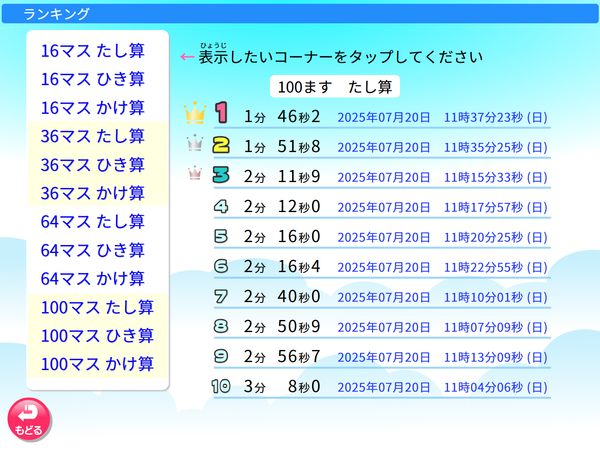Viewport: 600px width, 450px height.
Task: Click the 2分 11秒9 time
Action: click(282, 176)
